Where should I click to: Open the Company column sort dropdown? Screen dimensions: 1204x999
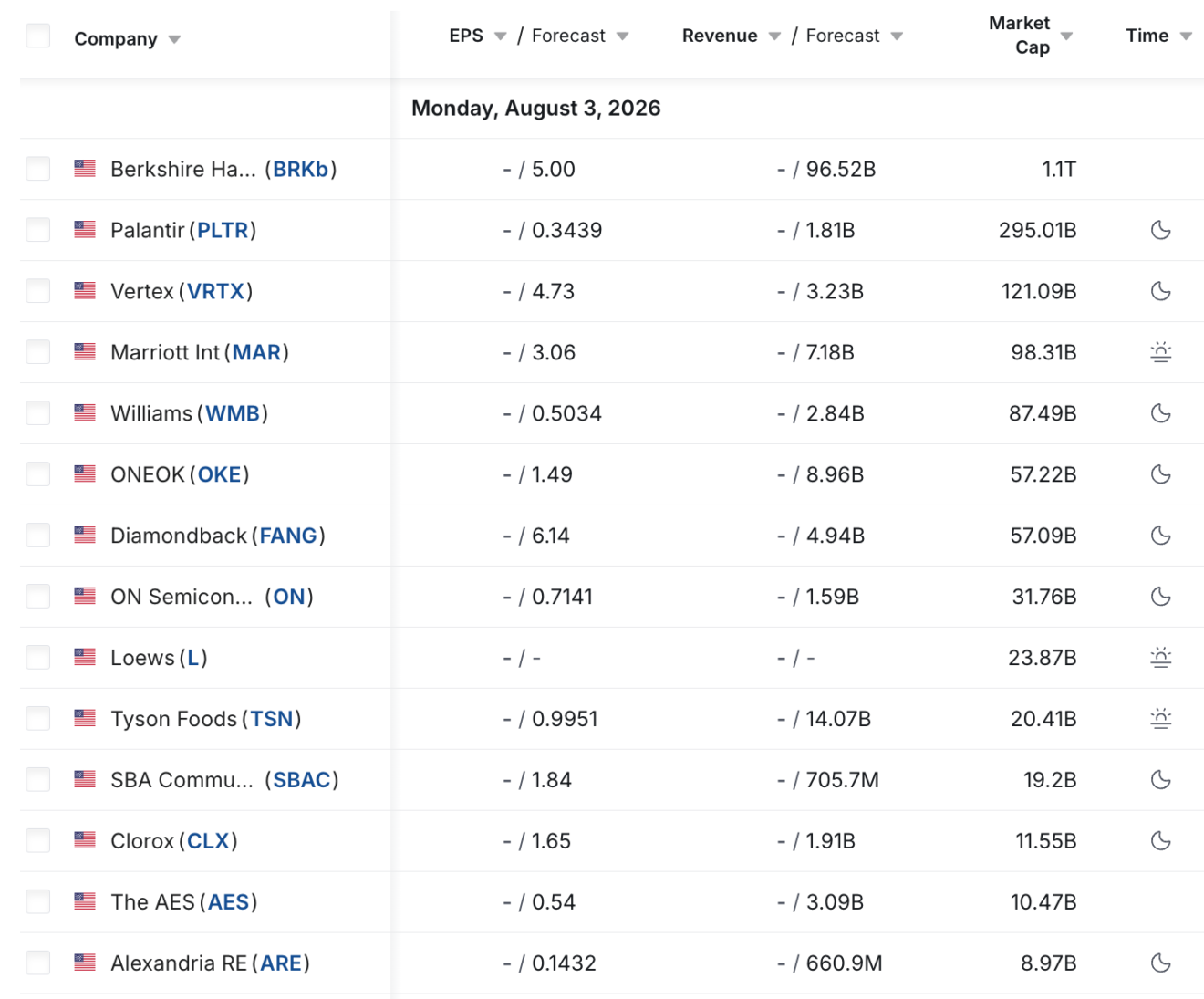[x=174, y=39]
